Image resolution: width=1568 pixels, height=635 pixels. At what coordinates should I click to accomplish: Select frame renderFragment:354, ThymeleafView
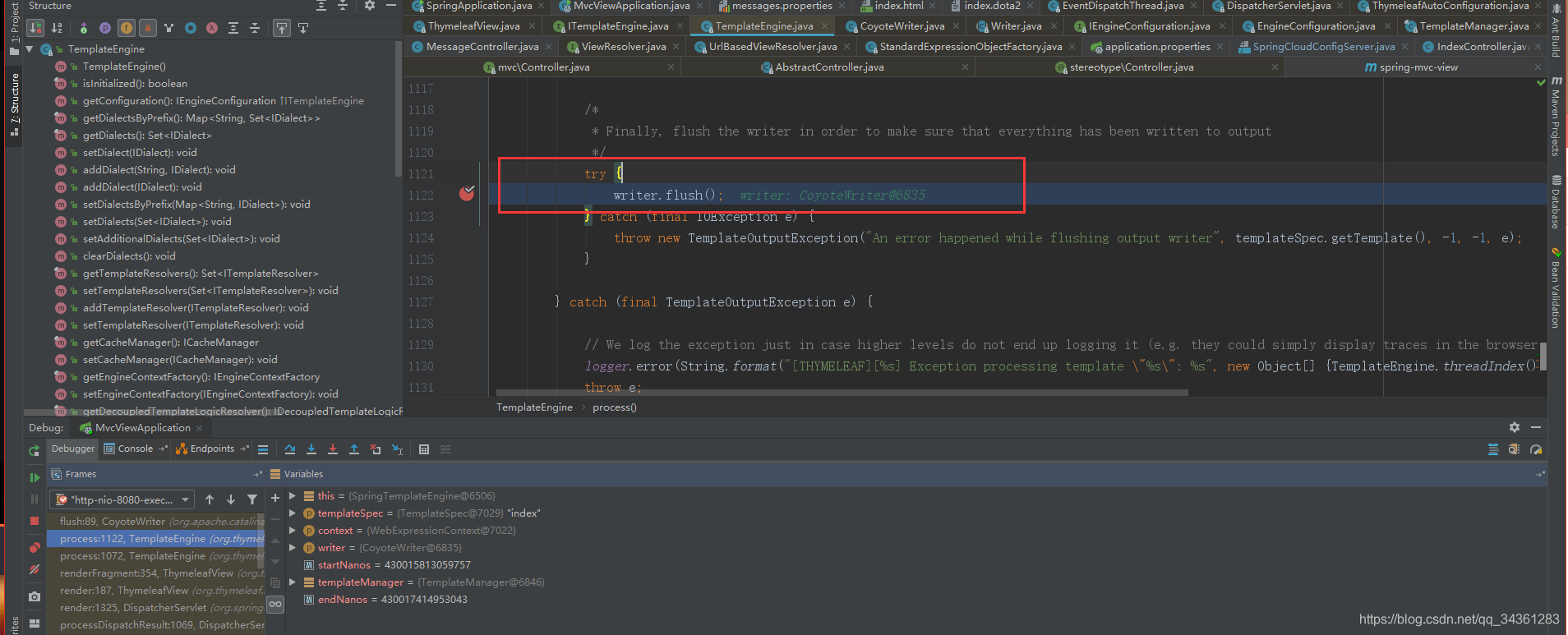click(156, 573)
